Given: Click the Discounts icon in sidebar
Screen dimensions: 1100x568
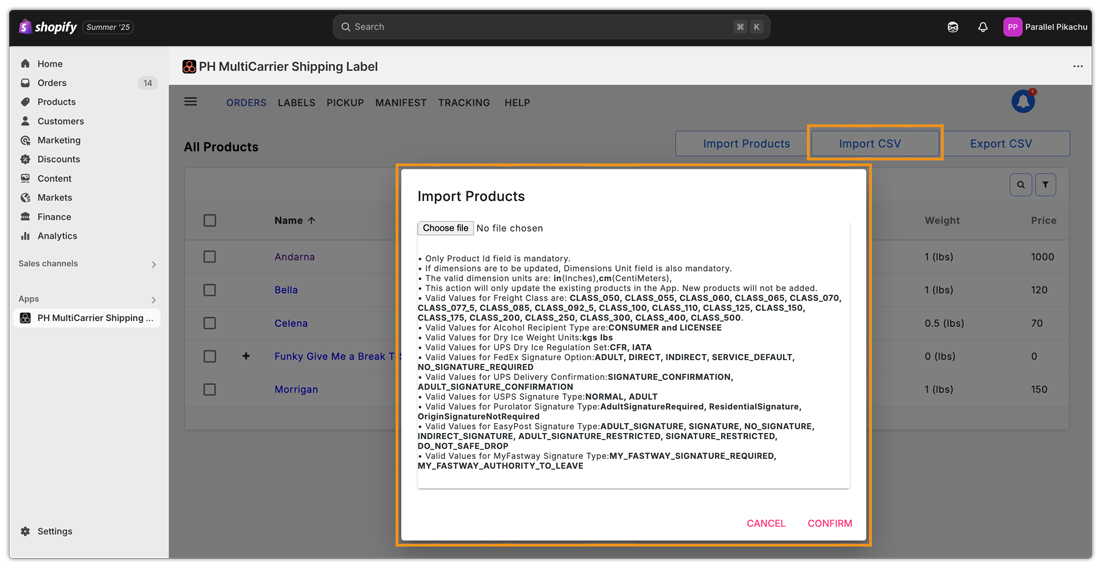Looking at the screenshot, I should tap(25, 159).
